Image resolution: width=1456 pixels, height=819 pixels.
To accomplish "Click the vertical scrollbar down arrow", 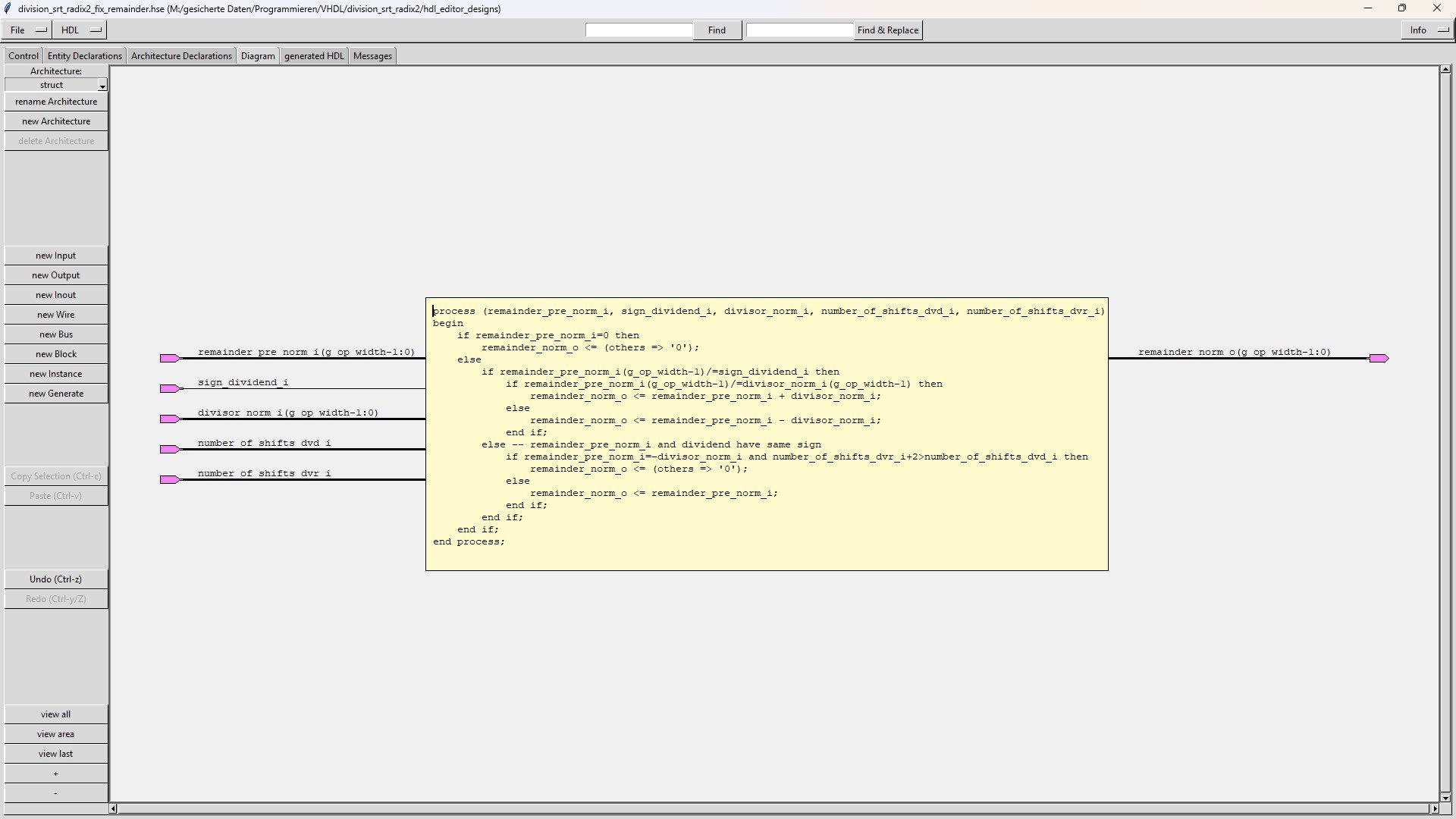I will (1445, 798).
